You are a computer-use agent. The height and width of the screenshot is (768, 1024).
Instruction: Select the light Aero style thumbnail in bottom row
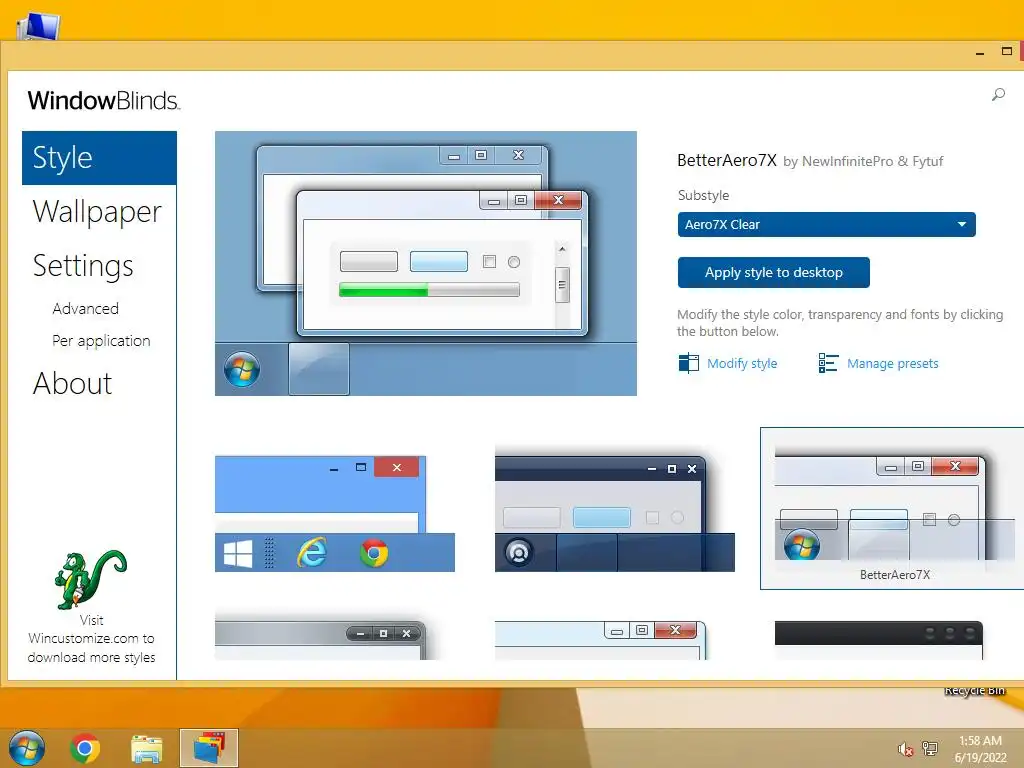coord(601,640)
